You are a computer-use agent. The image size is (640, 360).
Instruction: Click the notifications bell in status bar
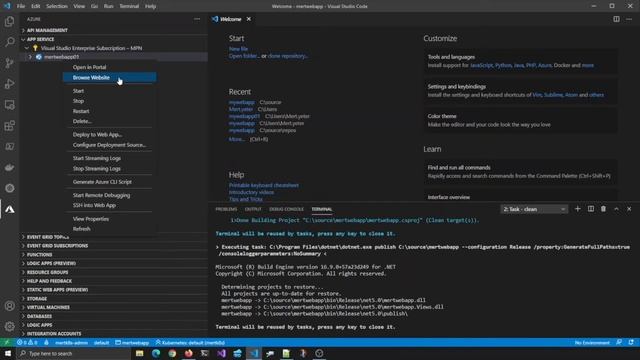[631, 342]
